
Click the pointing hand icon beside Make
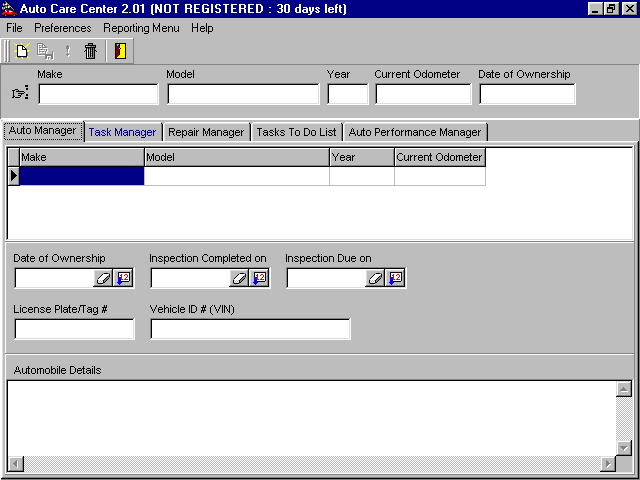pos(20,93)
